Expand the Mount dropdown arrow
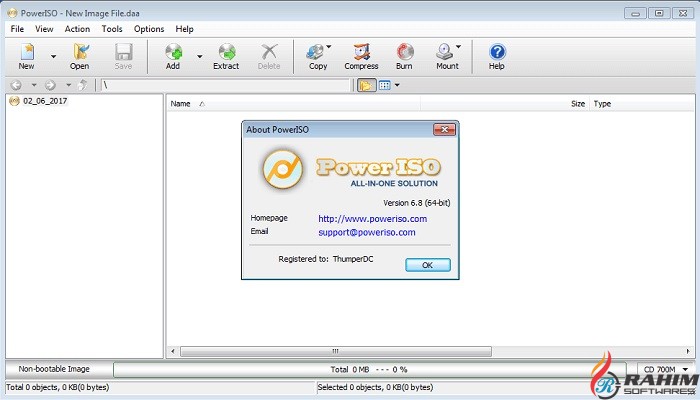This screenshot has height=400, width=700. 458,46
